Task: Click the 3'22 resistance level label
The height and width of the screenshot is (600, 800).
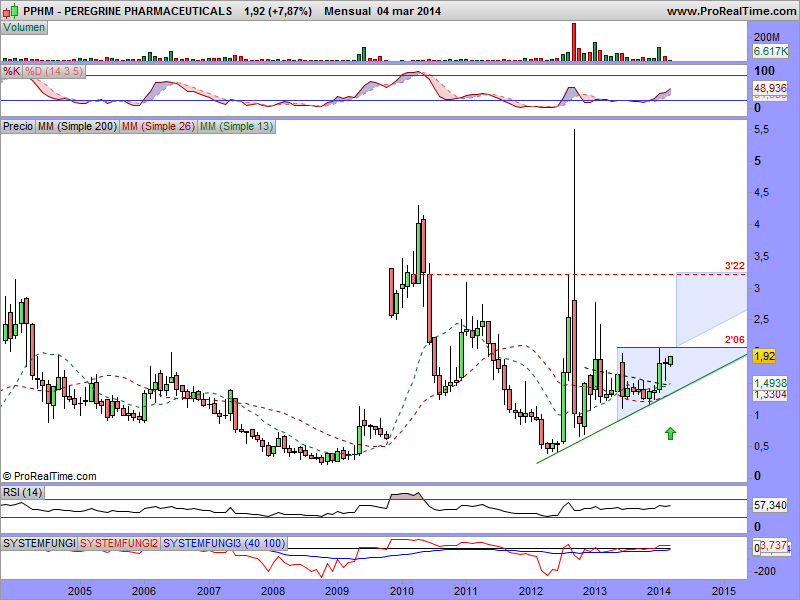Action: (x=735, y=266)
